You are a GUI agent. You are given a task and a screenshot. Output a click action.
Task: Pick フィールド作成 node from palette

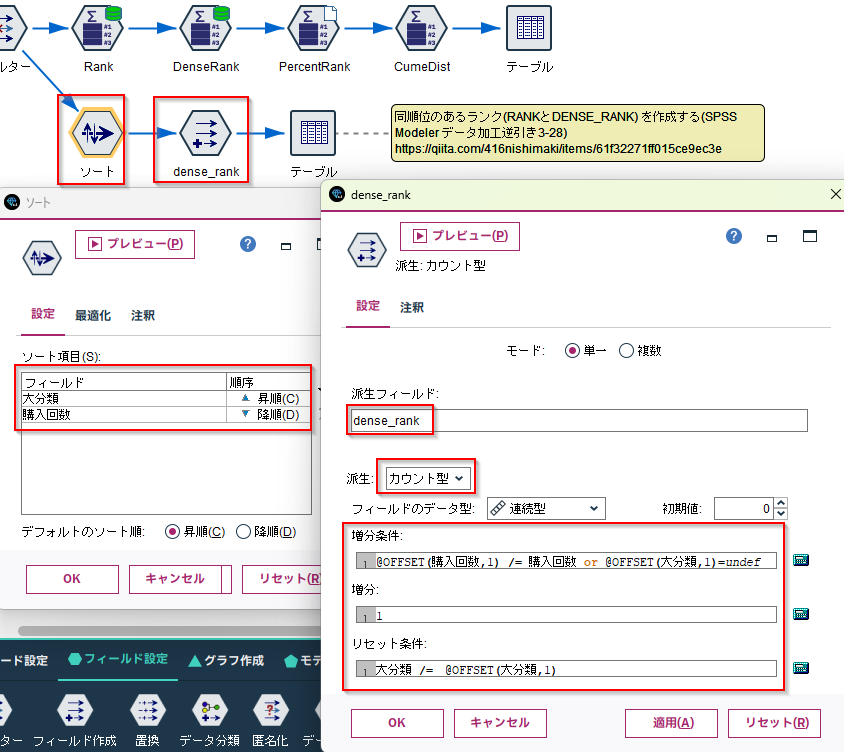[x=75, y=711]
